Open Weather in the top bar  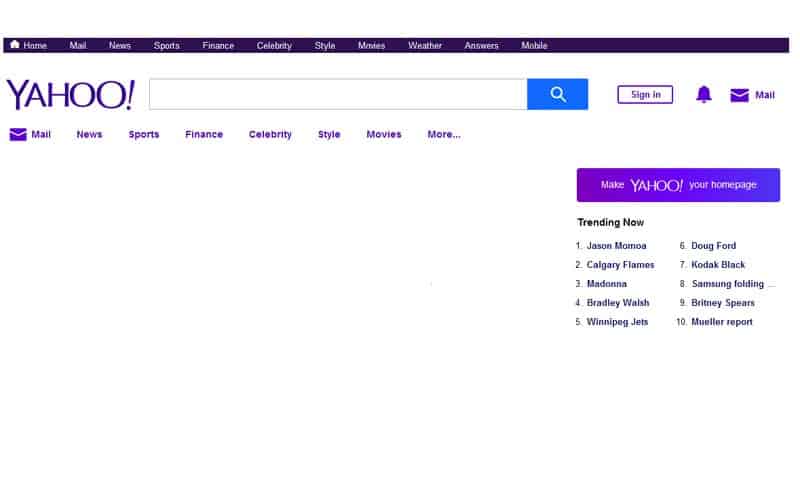424,45
